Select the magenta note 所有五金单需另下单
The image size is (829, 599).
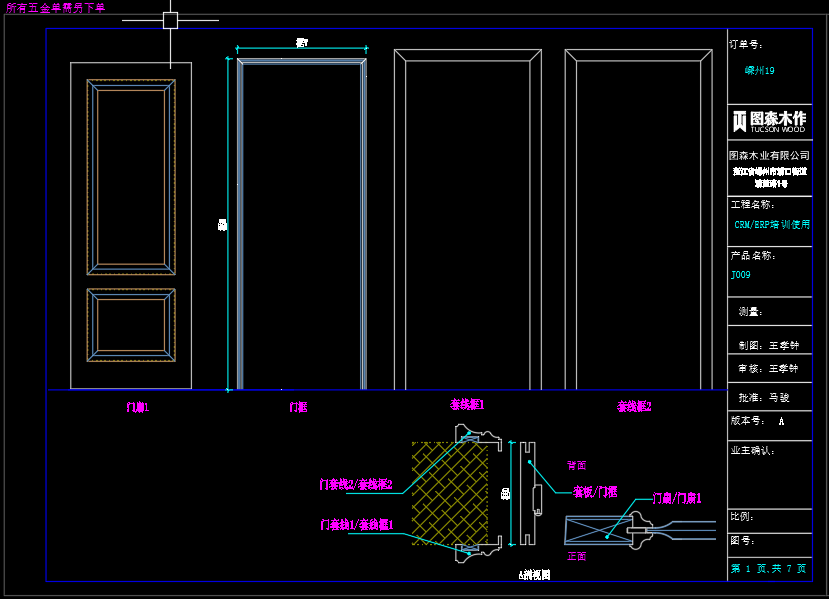point(55,7)
